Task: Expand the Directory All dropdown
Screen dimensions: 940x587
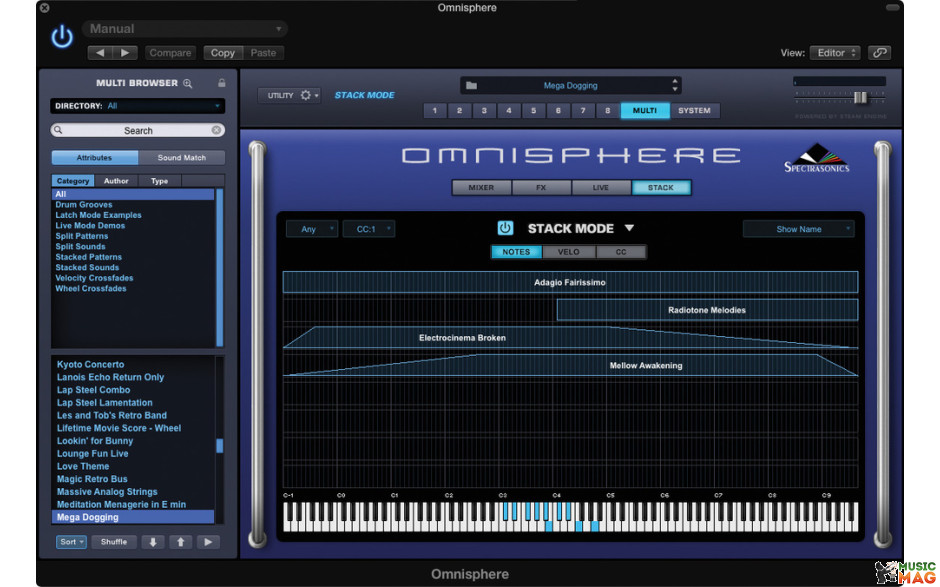Action: tap(137, 106)
